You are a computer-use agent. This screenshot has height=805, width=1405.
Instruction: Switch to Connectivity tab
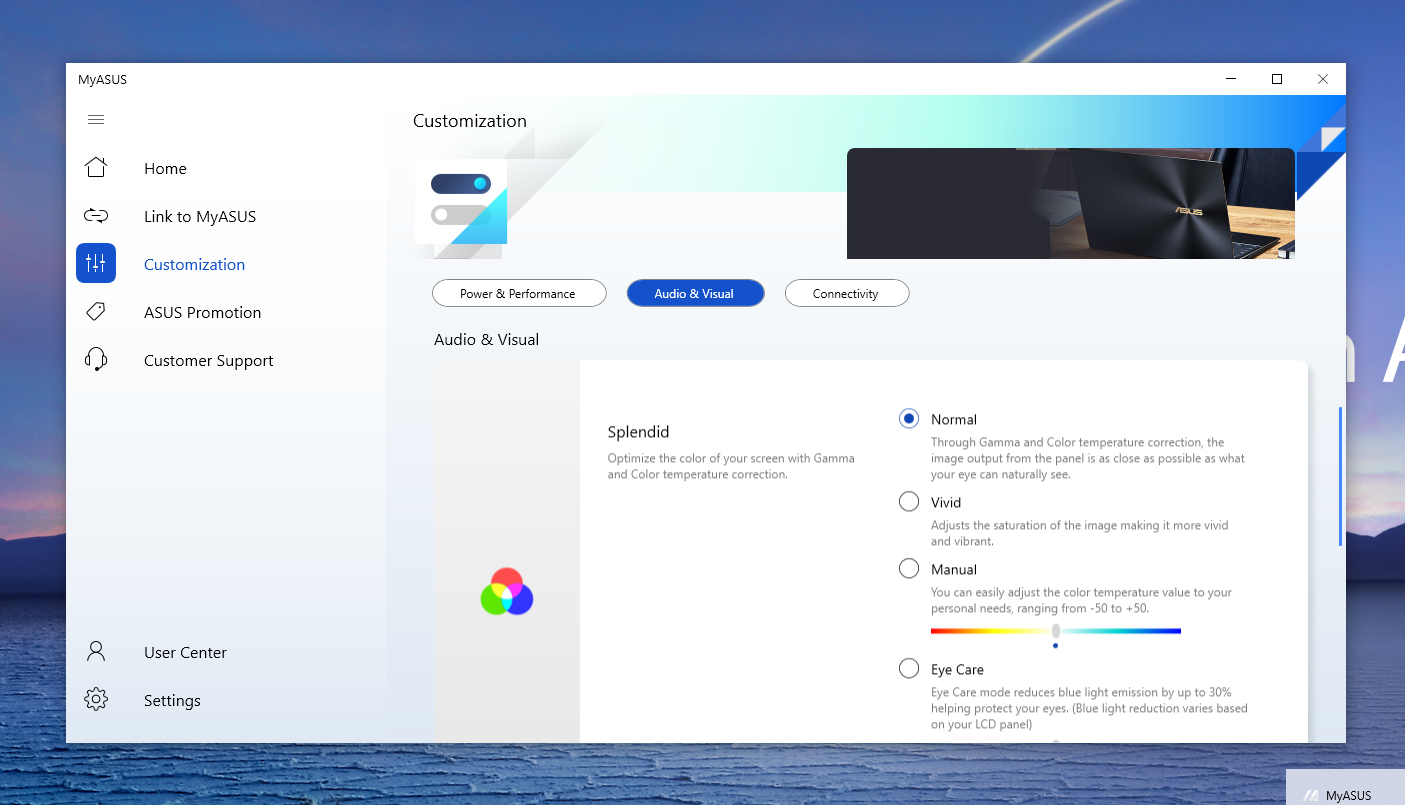tap(846, 293)
